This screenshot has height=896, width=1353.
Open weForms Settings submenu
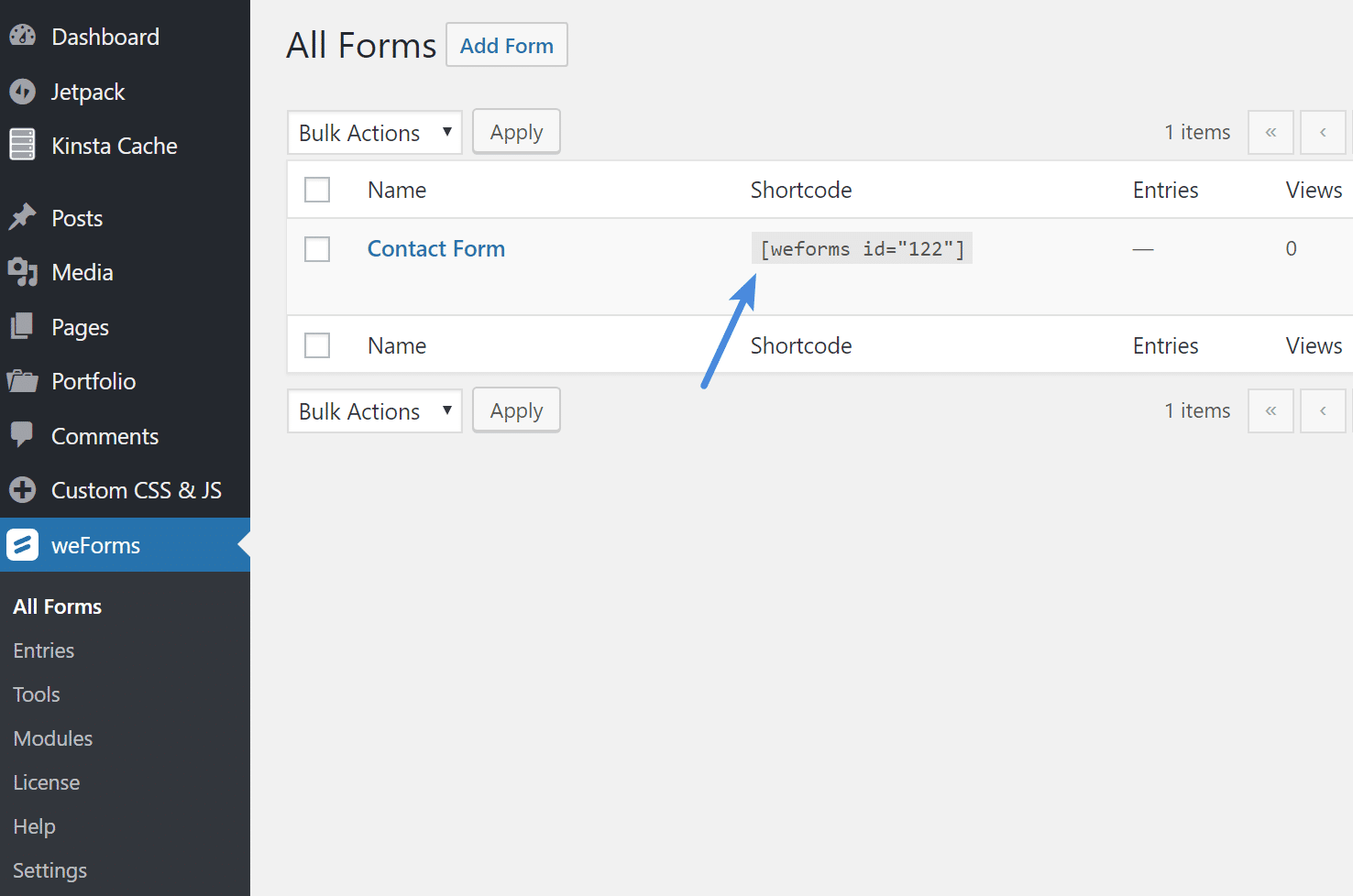(50, 870)
